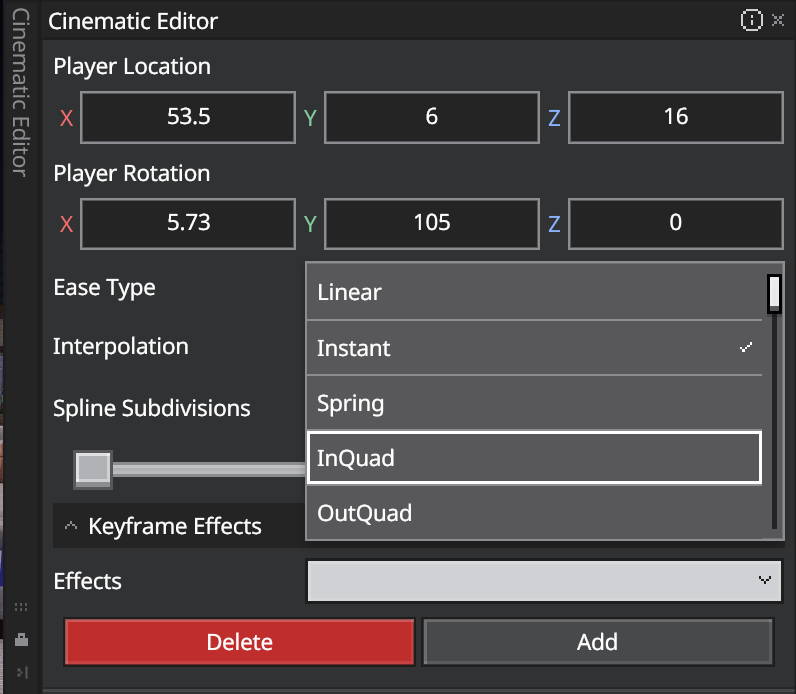Close the Cinematic Editor panel

[778, 20]
